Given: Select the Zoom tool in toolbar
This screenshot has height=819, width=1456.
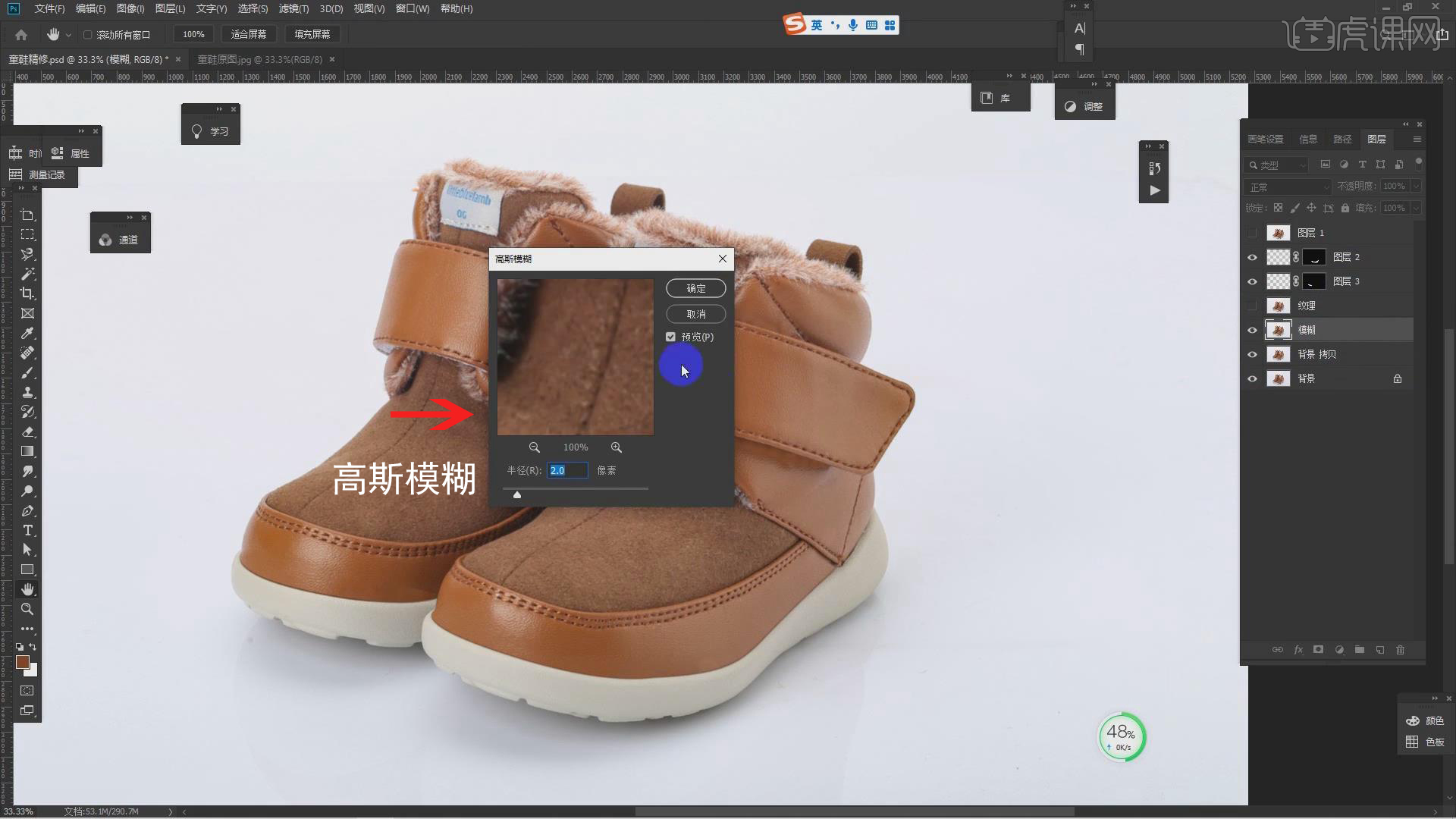Looking at the screenshot, I should 27,609.
